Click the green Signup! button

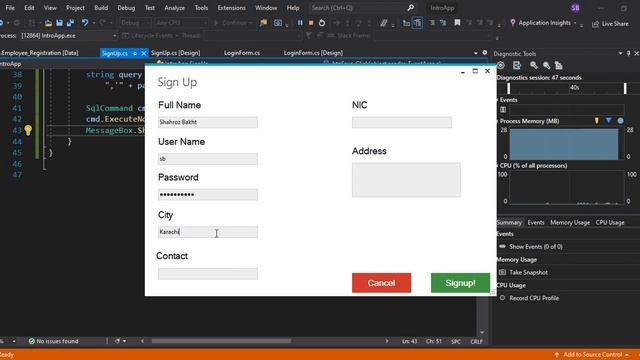pos(460,283)
